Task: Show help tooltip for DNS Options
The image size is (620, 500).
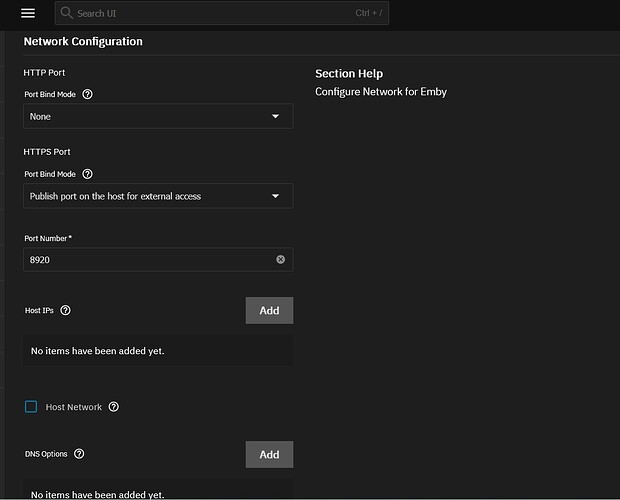Action: tap(79, 454)
